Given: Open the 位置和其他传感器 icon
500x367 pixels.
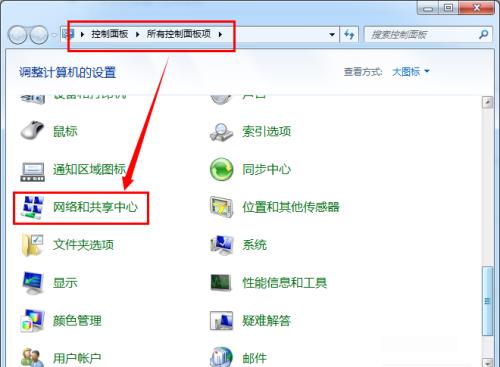Looking at the screenshot, I should click(221, 207).
